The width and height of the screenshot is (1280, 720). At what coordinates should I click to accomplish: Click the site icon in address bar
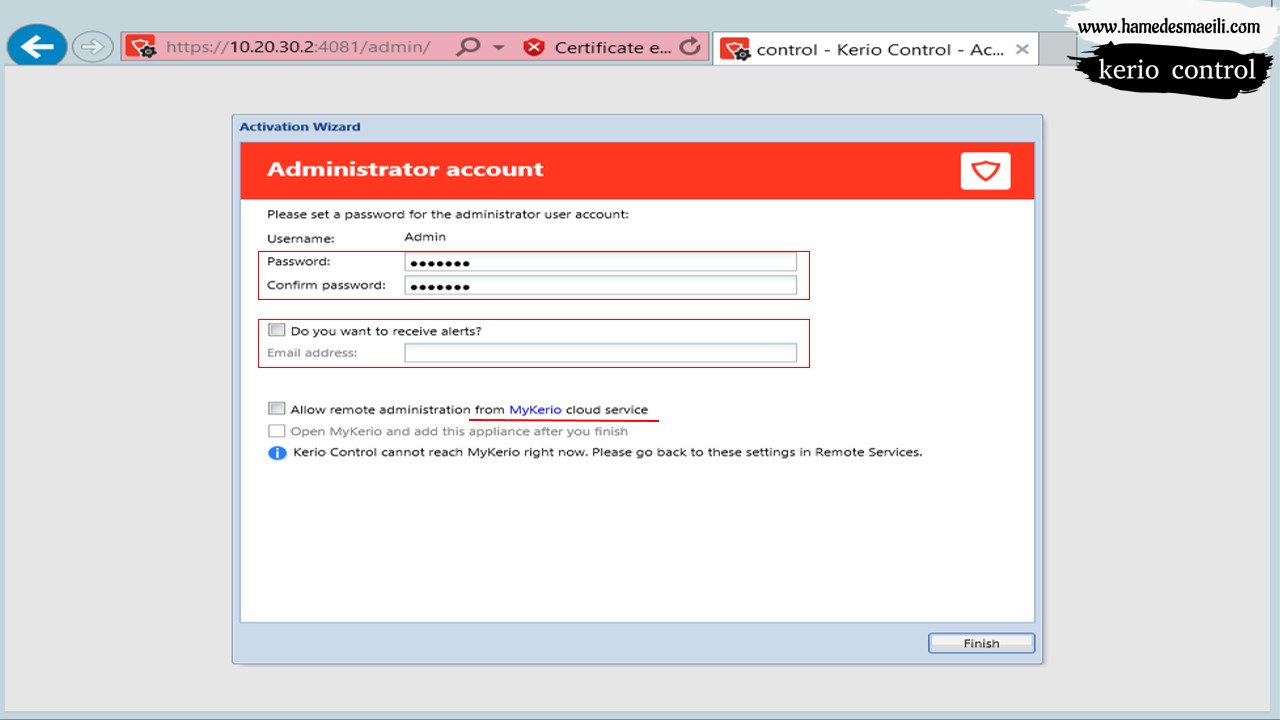[x=143, y=47]
